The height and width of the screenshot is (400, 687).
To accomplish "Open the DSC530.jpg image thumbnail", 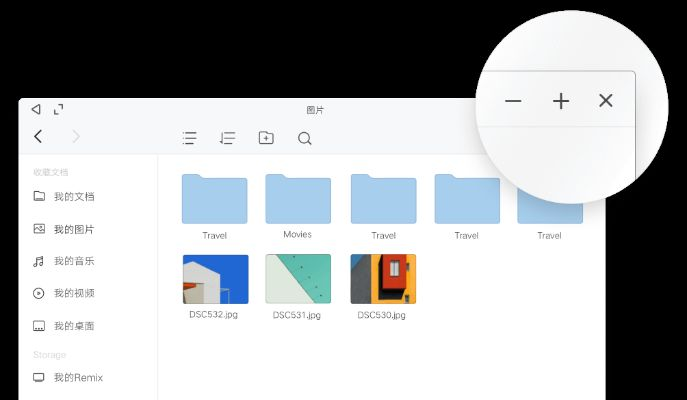I will (x=383, y=279).
